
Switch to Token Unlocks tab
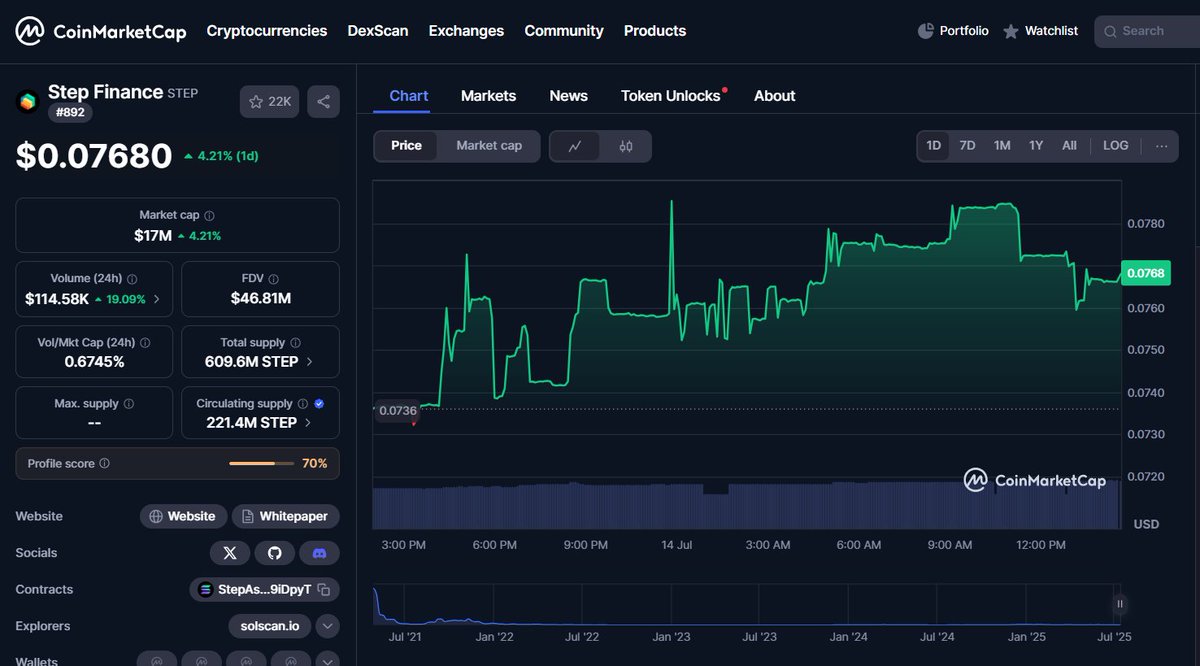pyautogui.click(x=671, y=96)
